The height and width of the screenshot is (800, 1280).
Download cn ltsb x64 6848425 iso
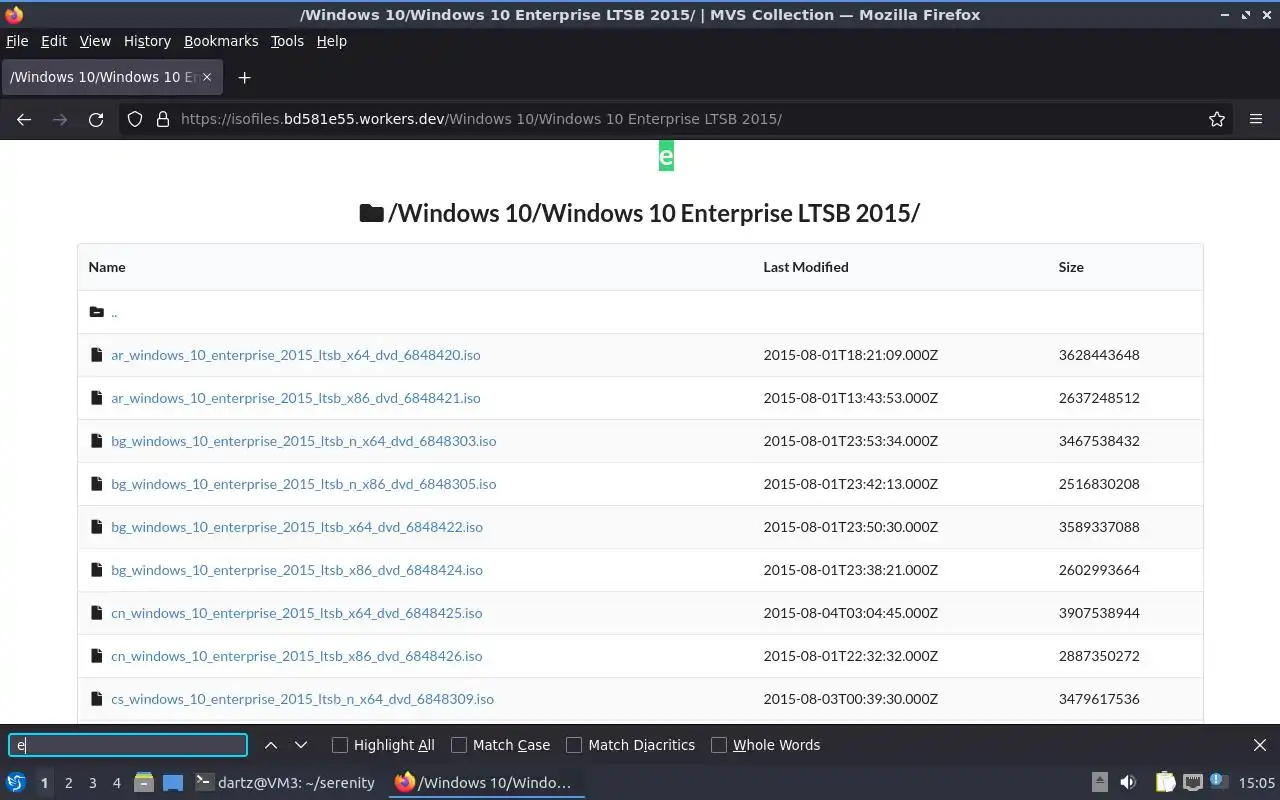(x=296, y=613)
